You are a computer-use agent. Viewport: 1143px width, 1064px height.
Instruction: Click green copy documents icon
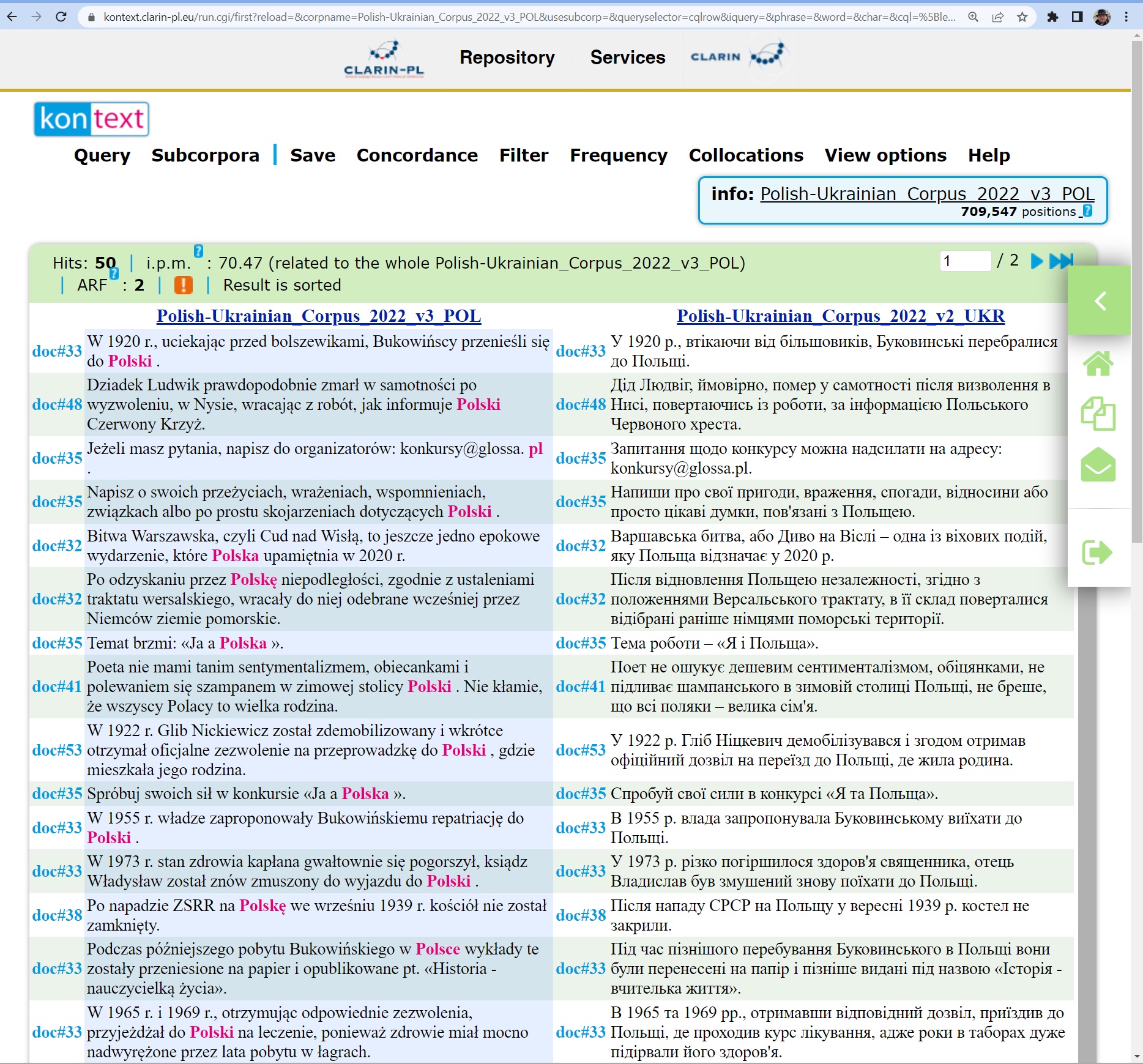click(x=1098, y=414)
